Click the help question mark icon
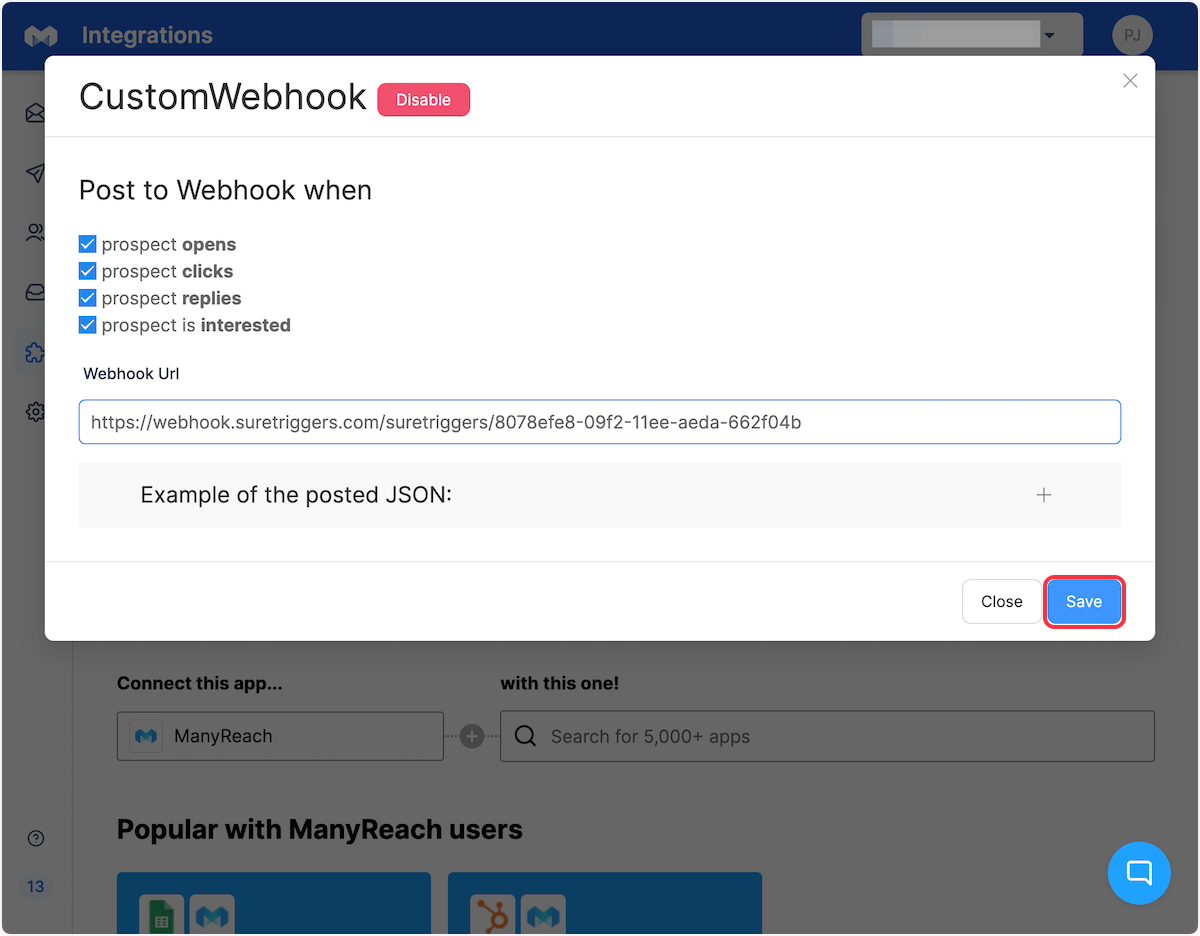1200x936 pixels. [36, 838]
